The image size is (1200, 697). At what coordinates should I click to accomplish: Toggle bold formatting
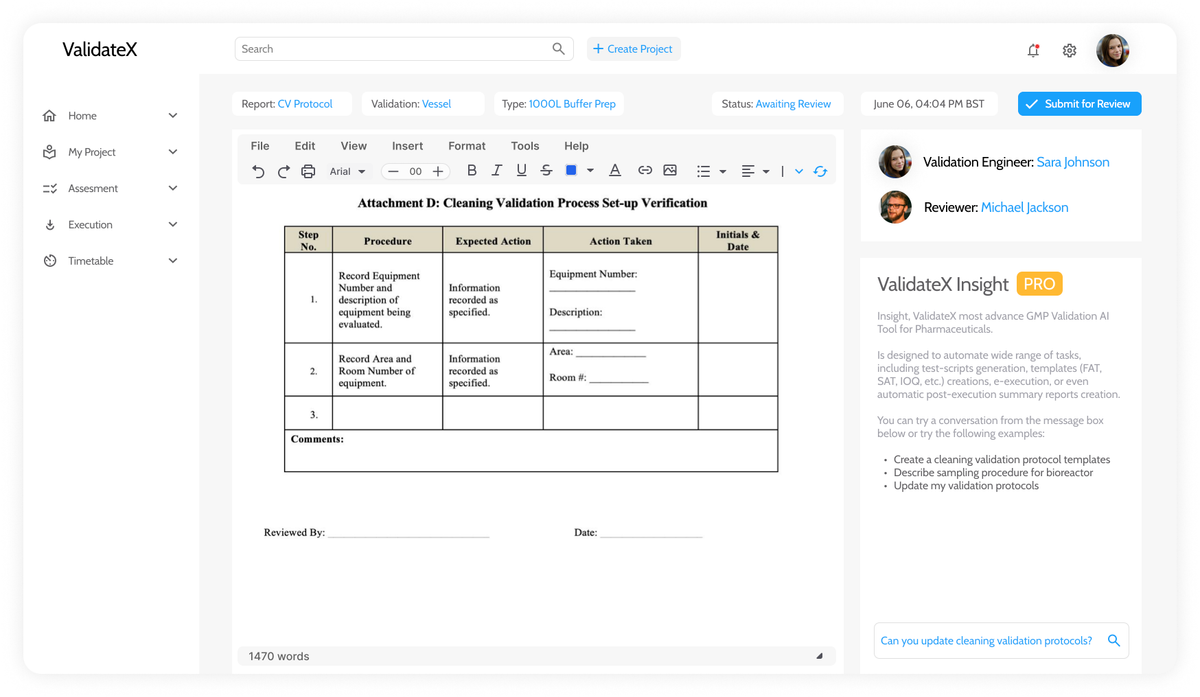coord(472,171)
